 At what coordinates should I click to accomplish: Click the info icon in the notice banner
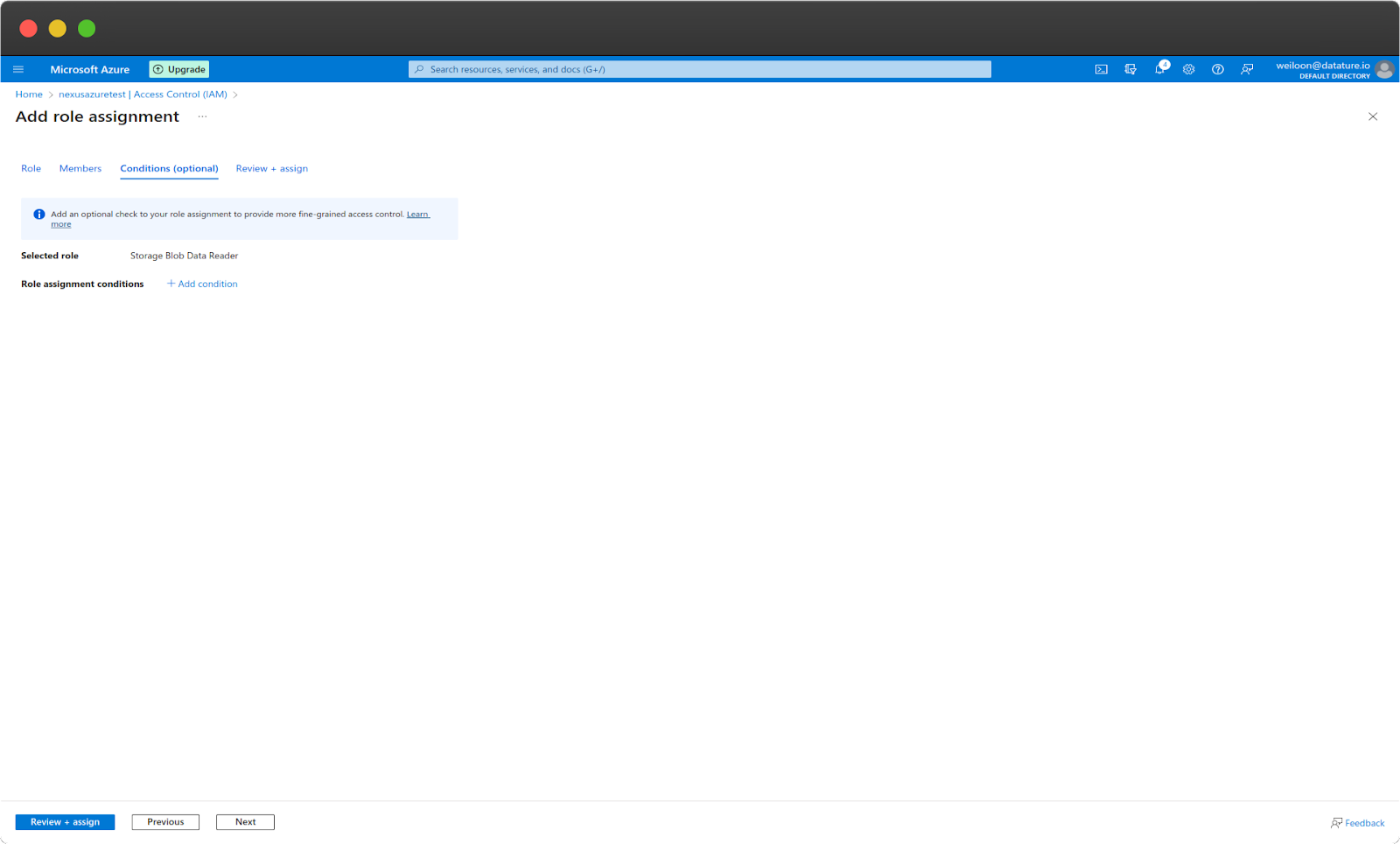tap(38, 214)
